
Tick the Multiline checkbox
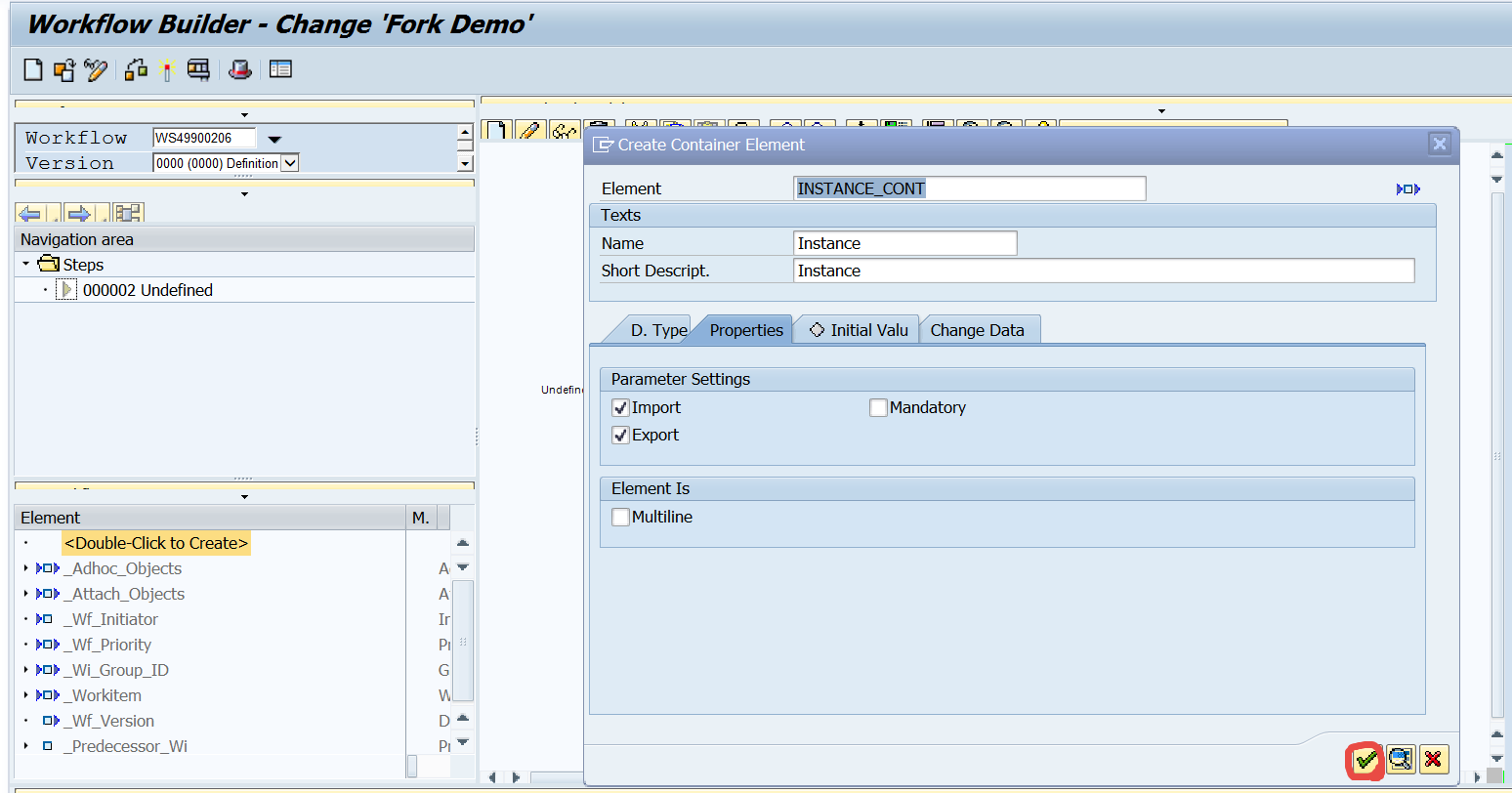[620, 518]
